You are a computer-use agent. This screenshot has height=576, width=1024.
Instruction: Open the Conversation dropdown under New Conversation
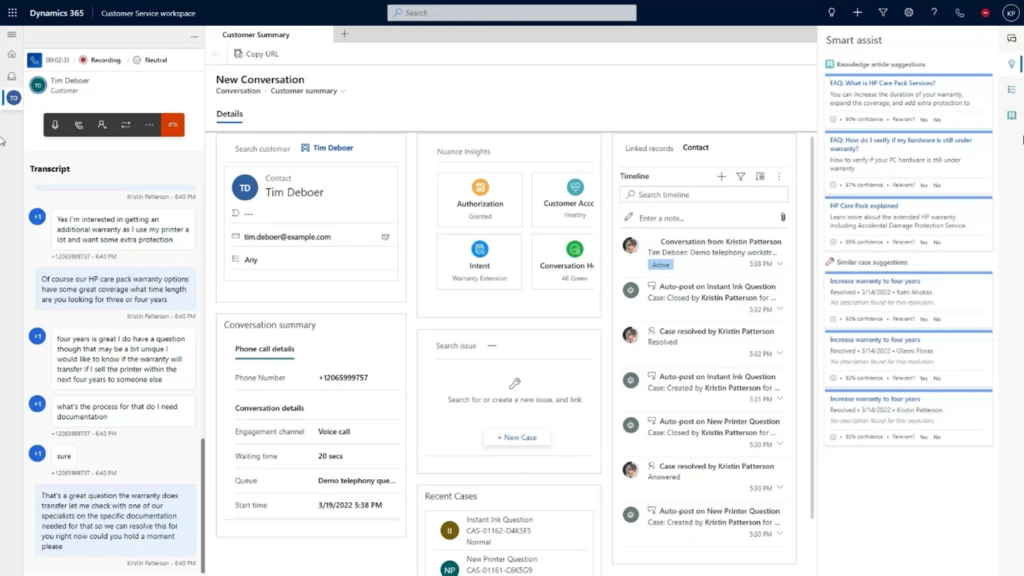[238, 90]
